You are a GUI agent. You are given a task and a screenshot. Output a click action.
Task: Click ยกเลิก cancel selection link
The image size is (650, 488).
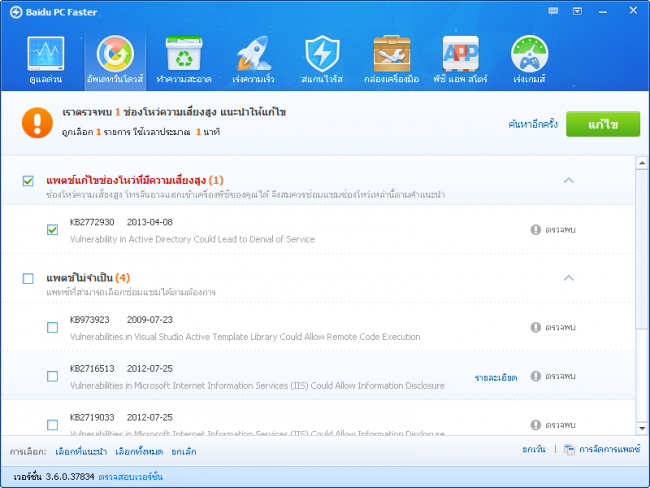184,452
